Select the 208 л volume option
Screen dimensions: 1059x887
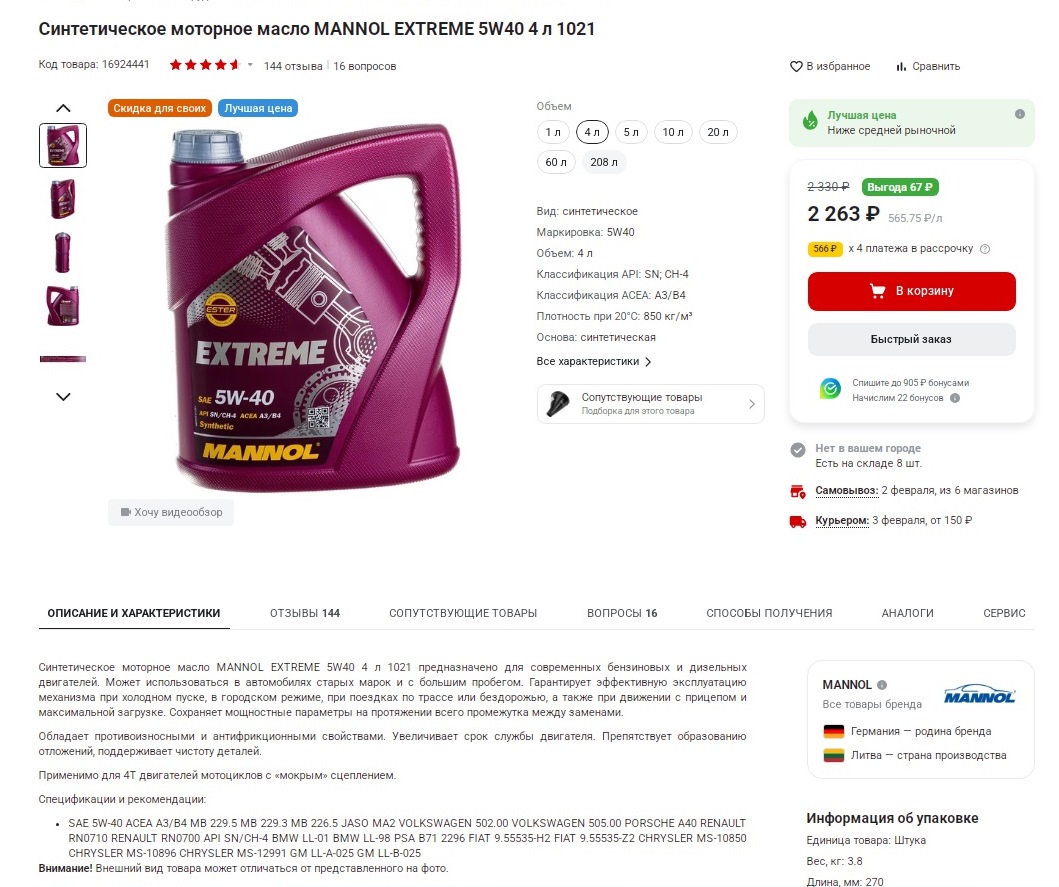(x=604, y=162)
